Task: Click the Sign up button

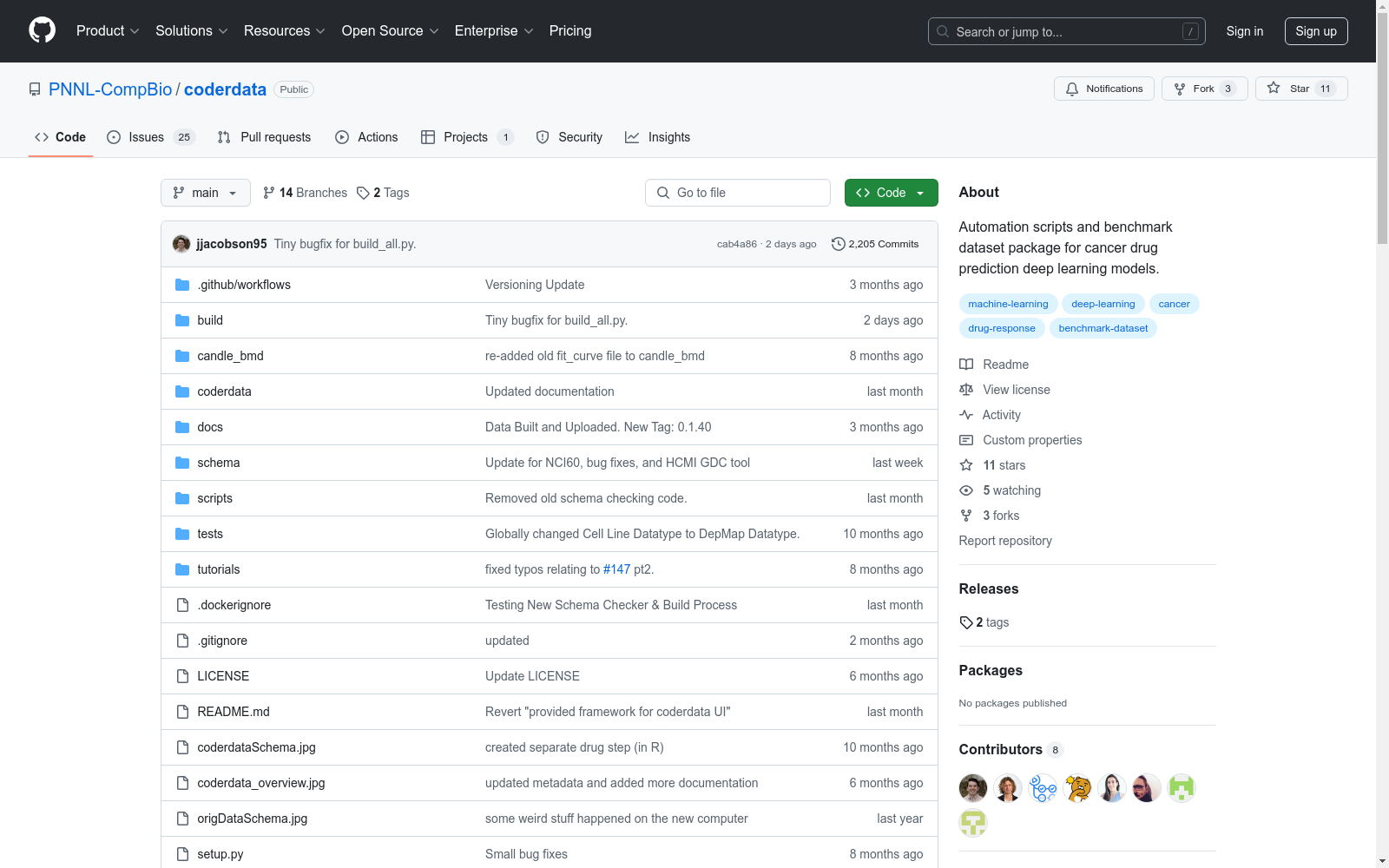Action: (1316, 31)
